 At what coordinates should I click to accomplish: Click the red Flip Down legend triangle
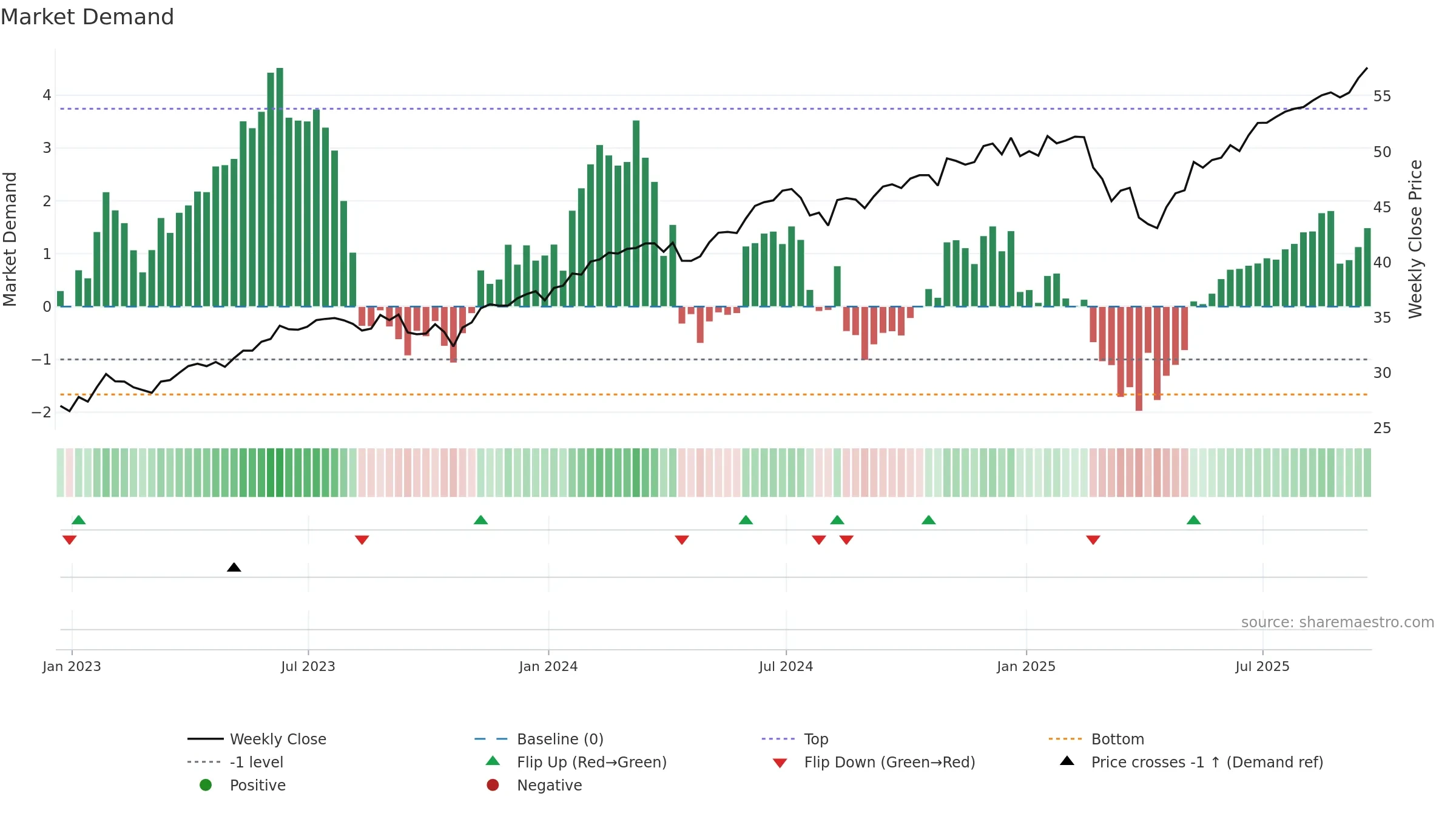780,763
